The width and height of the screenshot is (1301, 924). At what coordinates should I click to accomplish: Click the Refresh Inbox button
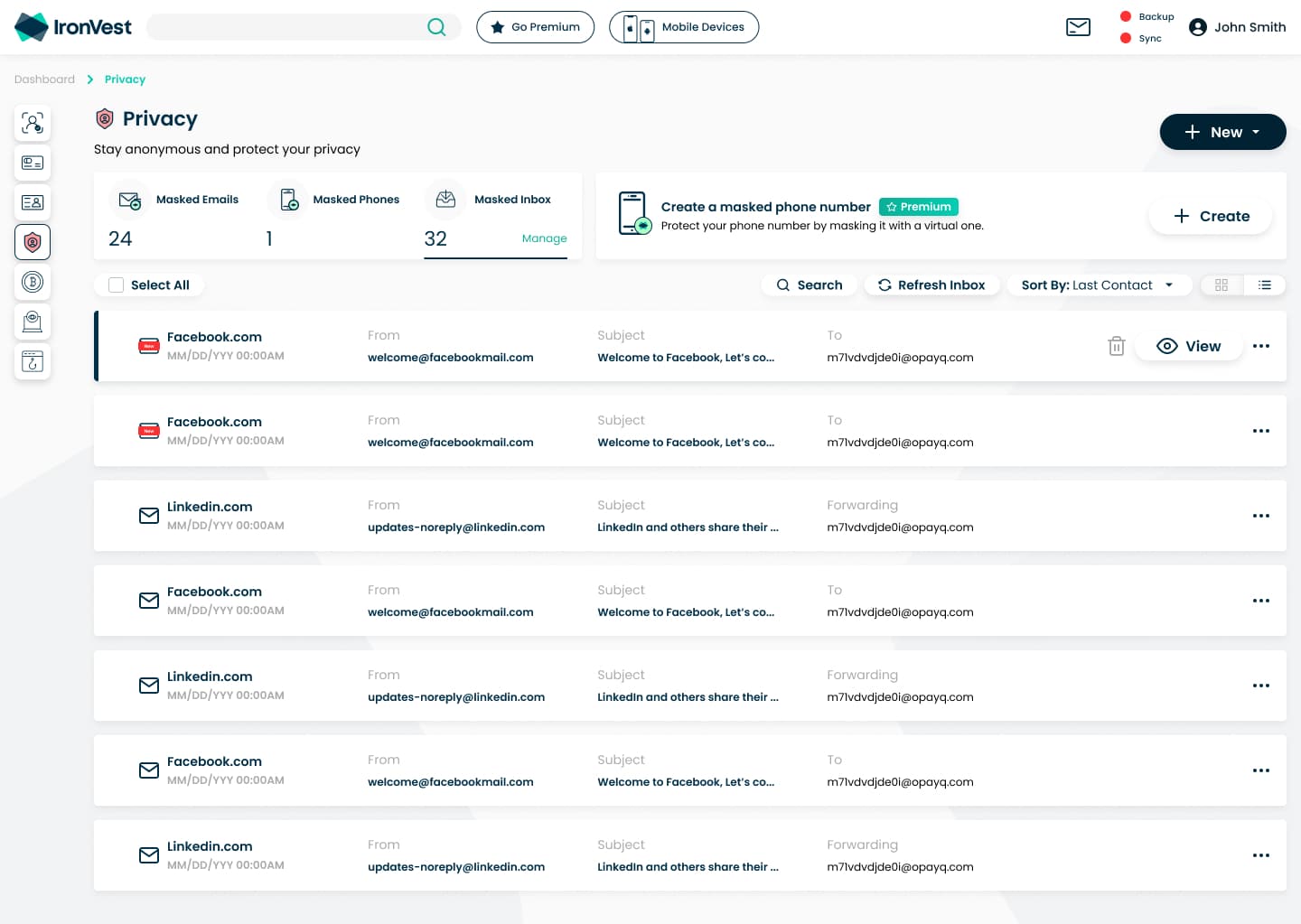pyautogui.click(x=931, y=285)
